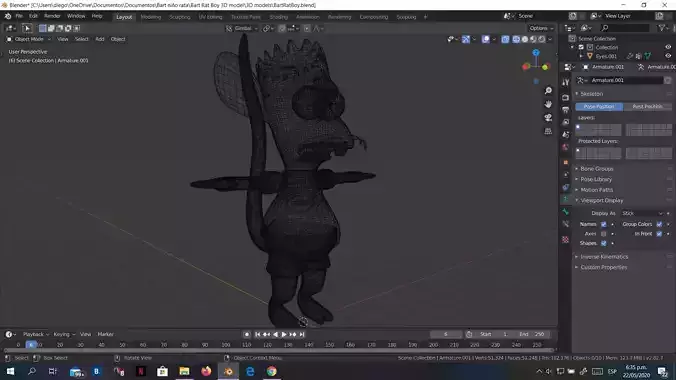The image size is (676, 380).
Task: Click the Rest Position button
Action: pyautogui.click(x=647, y=107)
